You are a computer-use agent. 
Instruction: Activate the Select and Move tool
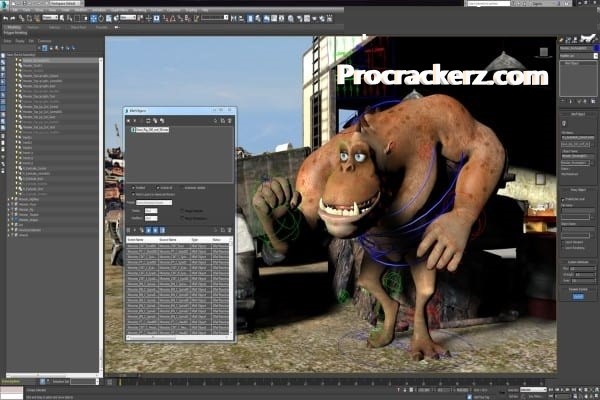tap(93, 18)
